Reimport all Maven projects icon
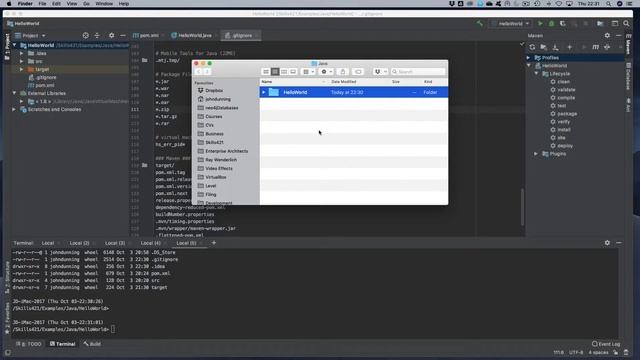The image size is (640, 360). point(532,47)
